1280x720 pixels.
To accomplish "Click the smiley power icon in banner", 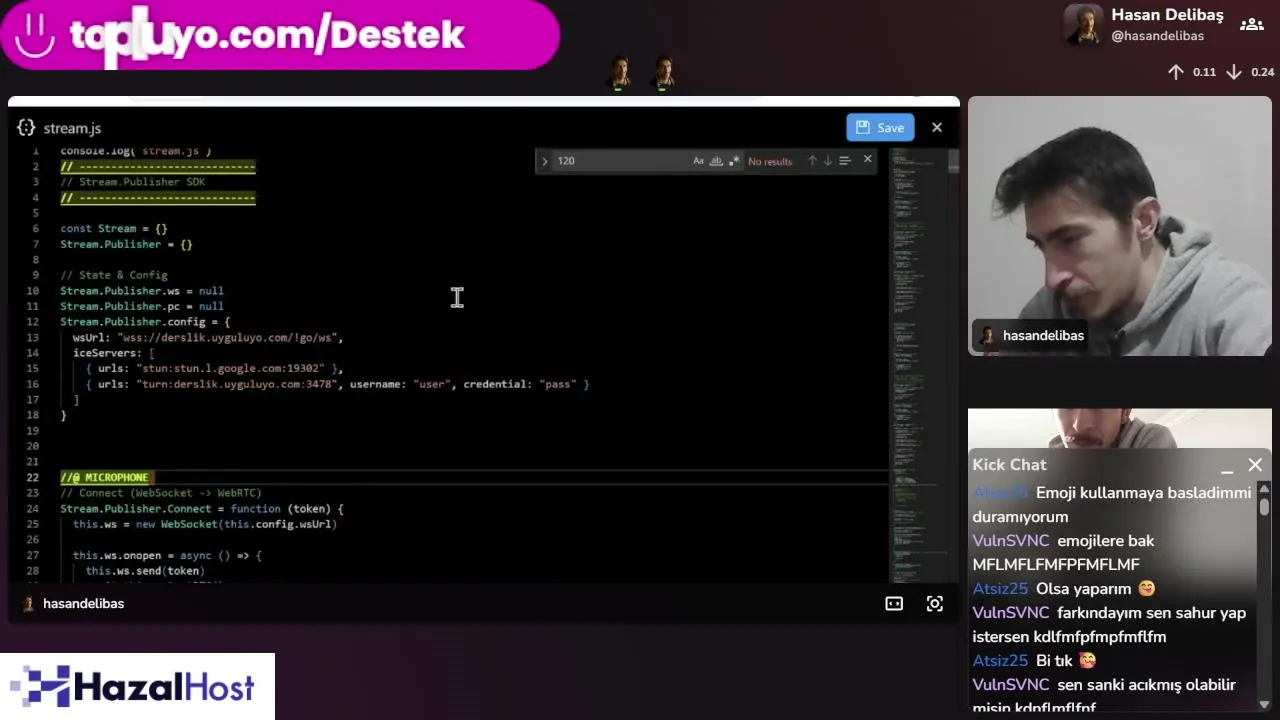I will coord(35,35).
